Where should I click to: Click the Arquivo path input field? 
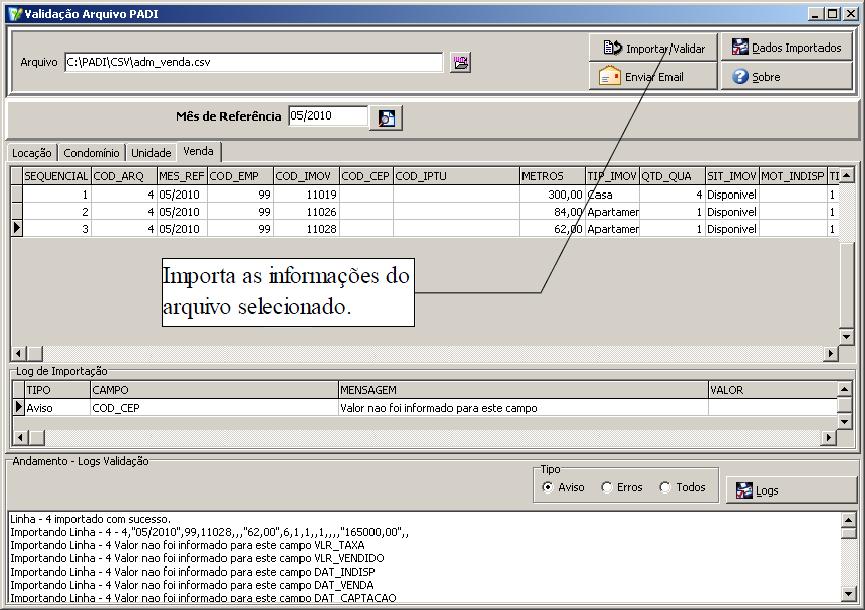[x=252, y=62]
